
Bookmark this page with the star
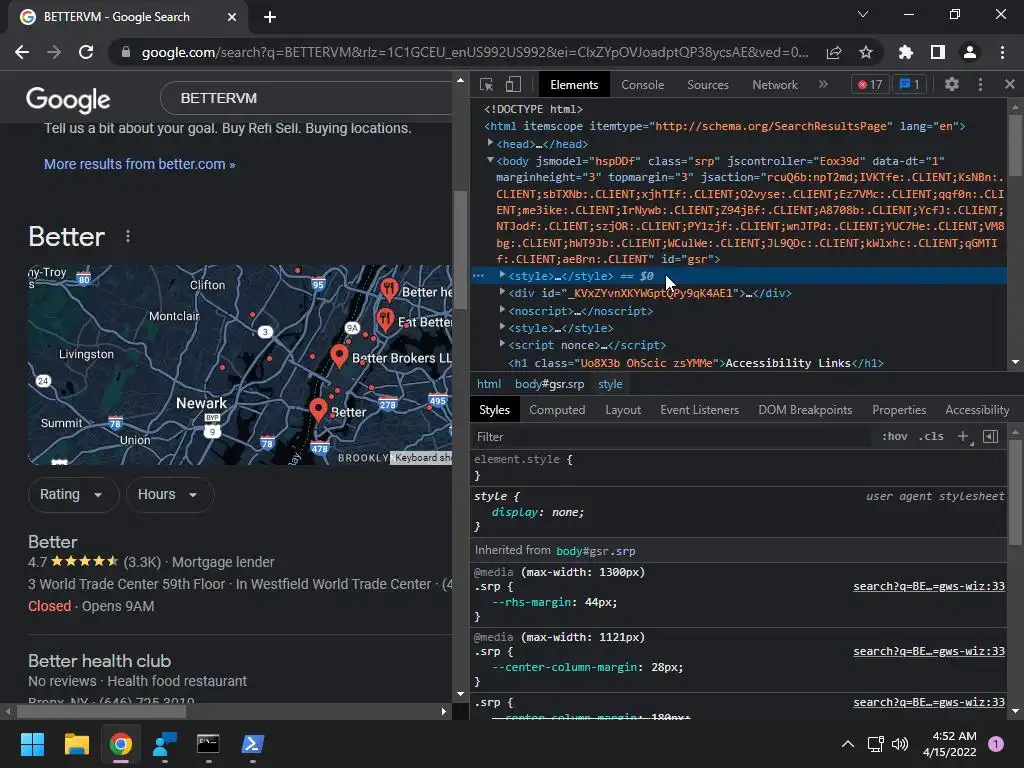[x=866, y=53]
